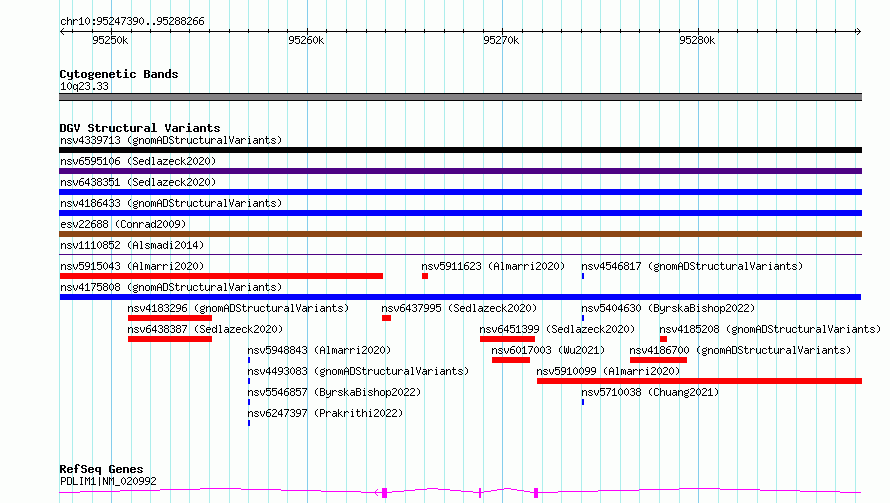Select the red nsv6438387 variant bar
Viewport: 890px width, 503px height.
(x=170, y=339)
